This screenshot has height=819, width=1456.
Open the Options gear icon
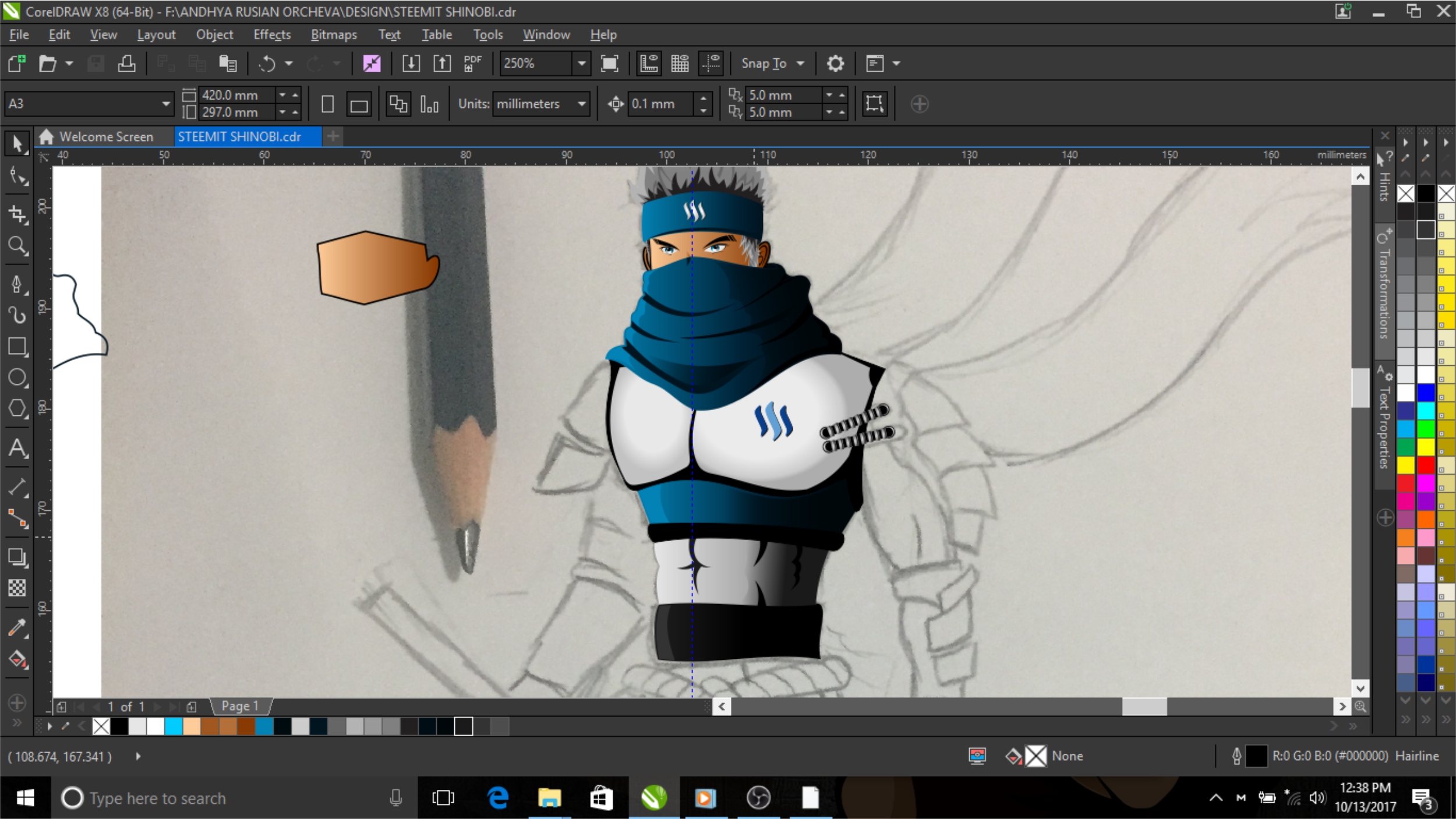(835, 63)
